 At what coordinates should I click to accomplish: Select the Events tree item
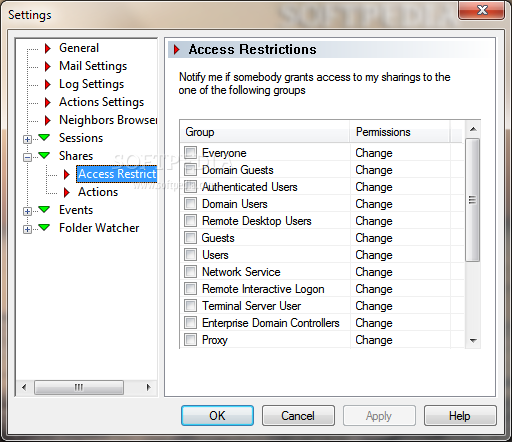pos(76,210)
